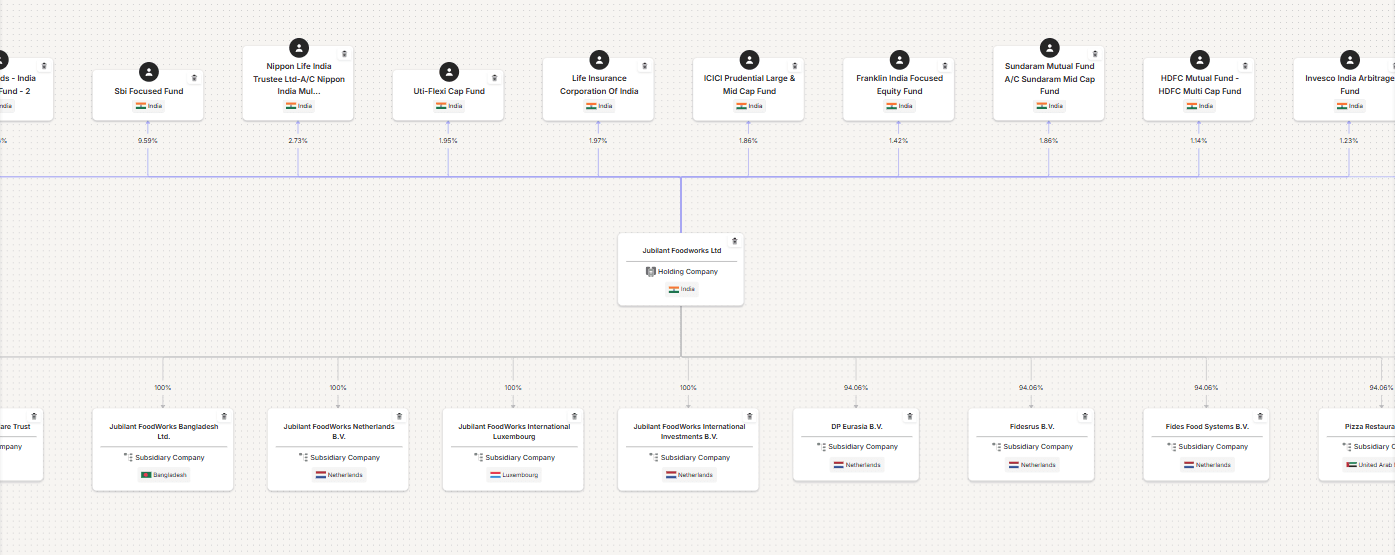Click the Luxembourg flag country badge
Image resolution: width=1398 pixels, height=555 pixels.
(513, 475)
